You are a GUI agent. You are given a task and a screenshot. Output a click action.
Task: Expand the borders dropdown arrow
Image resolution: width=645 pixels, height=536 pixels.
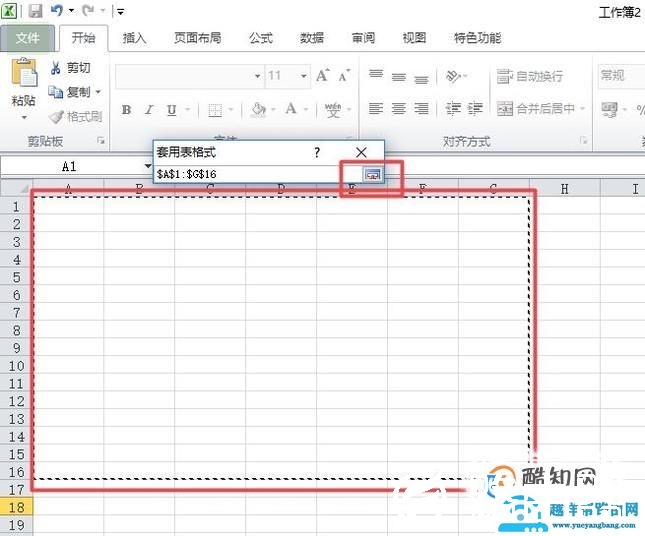[x=231, y=110]
